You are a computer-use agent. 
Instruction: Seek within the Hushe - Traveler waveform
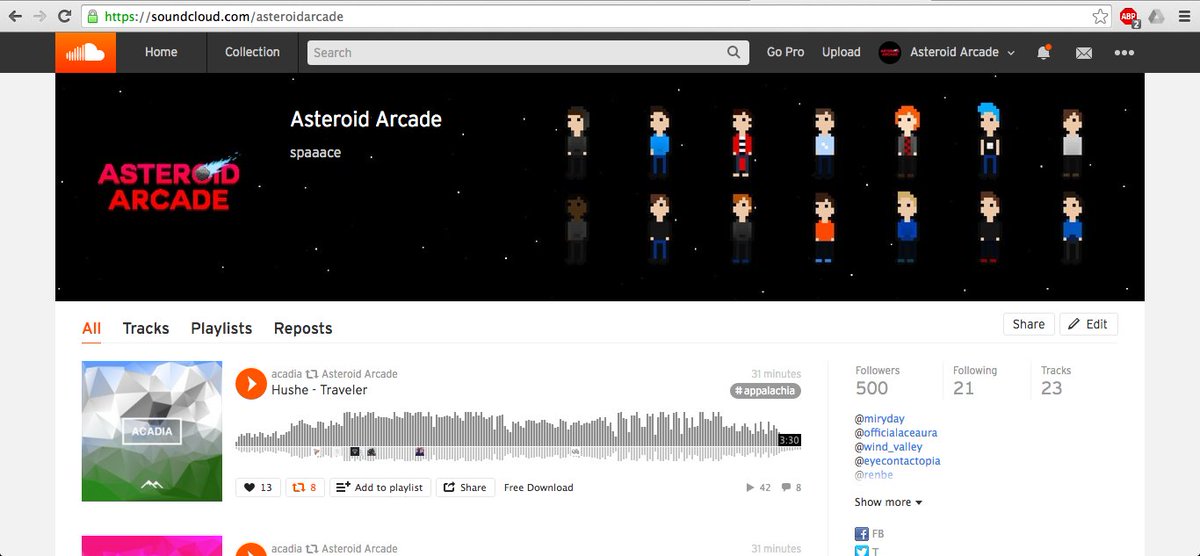[517, 436]
